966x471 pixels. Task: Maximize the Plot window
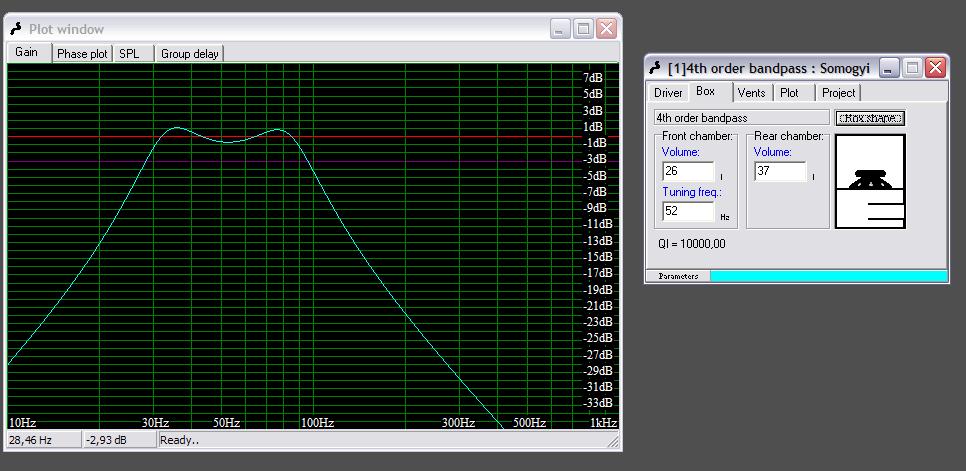click(x=583, y=29)
